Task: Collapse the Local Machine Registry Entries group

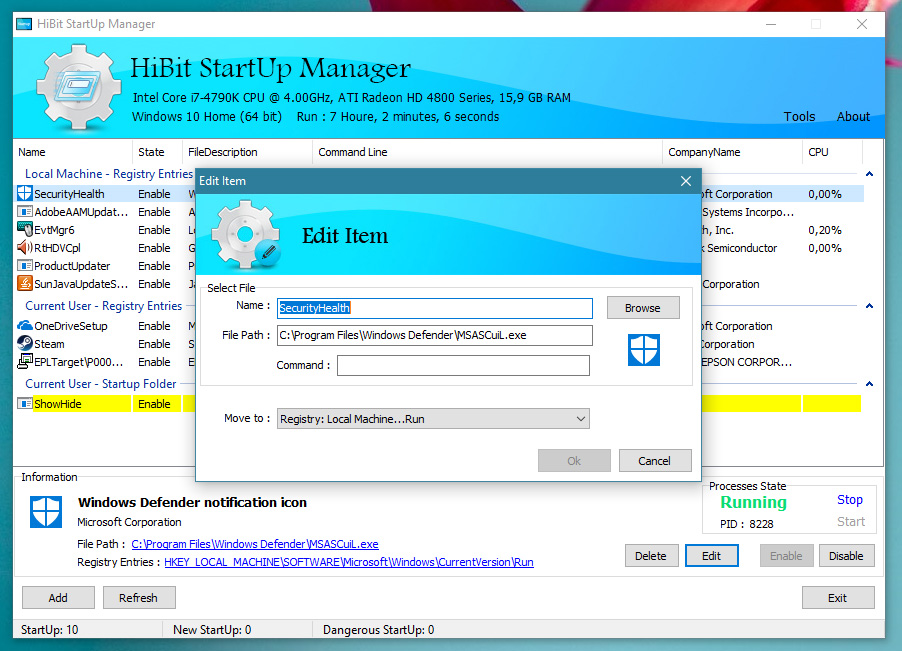Action: tap(869, 174)
